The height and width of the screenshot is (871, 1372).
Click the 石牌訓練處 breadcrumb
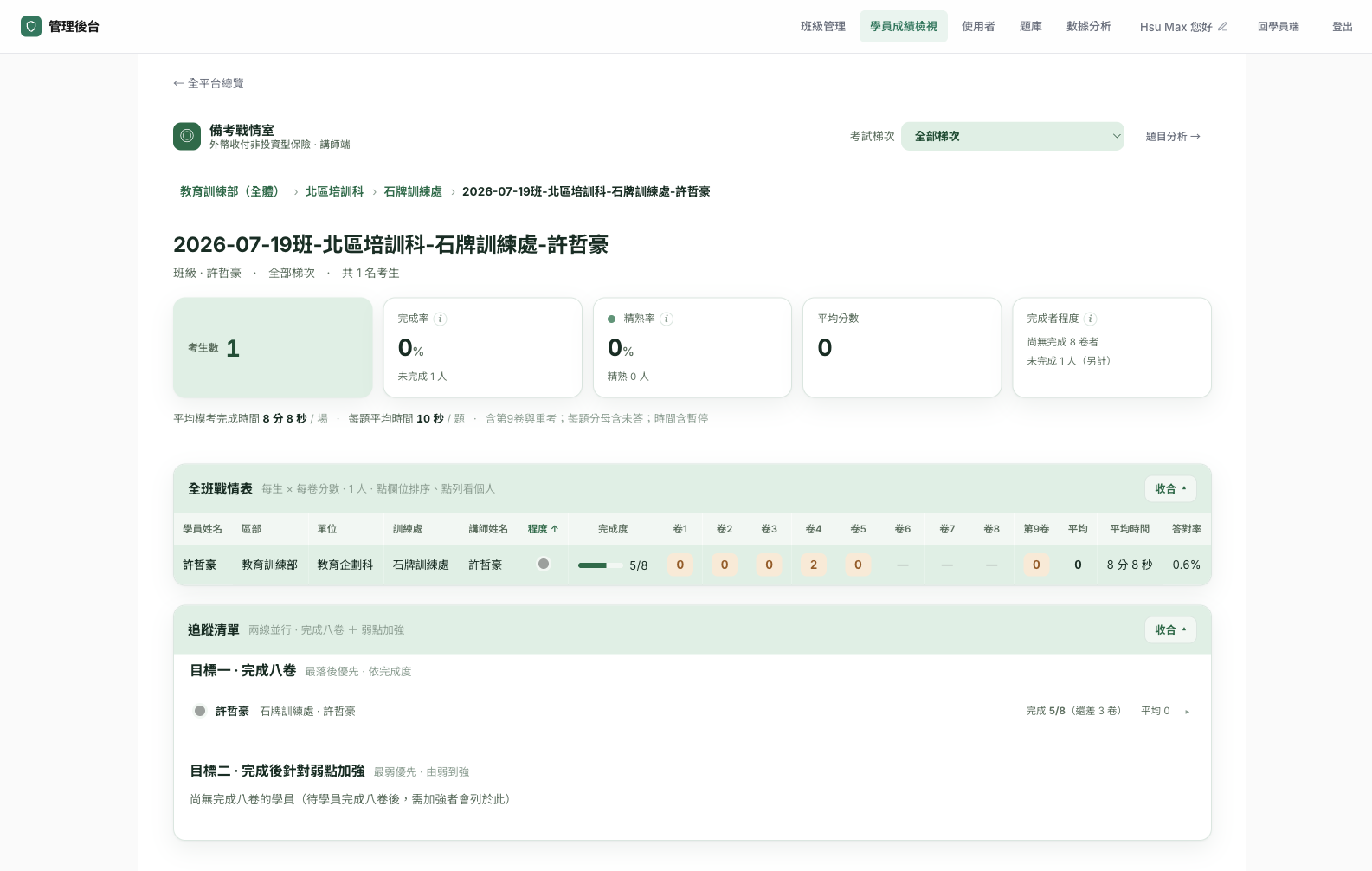[413, 191]
